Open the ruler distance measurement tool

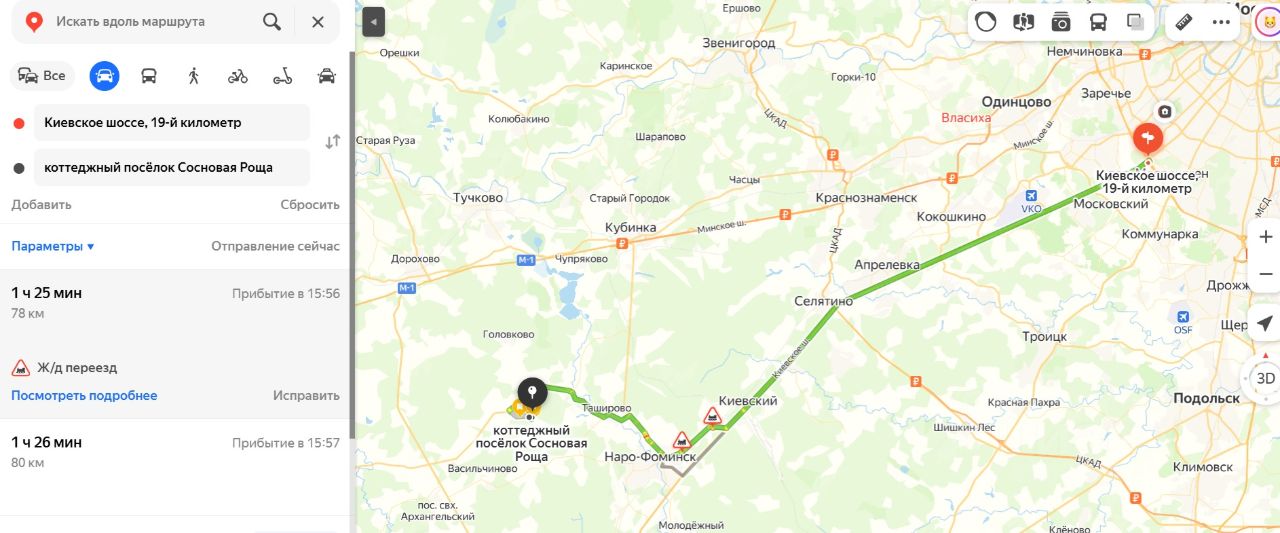click(1185, 21)
